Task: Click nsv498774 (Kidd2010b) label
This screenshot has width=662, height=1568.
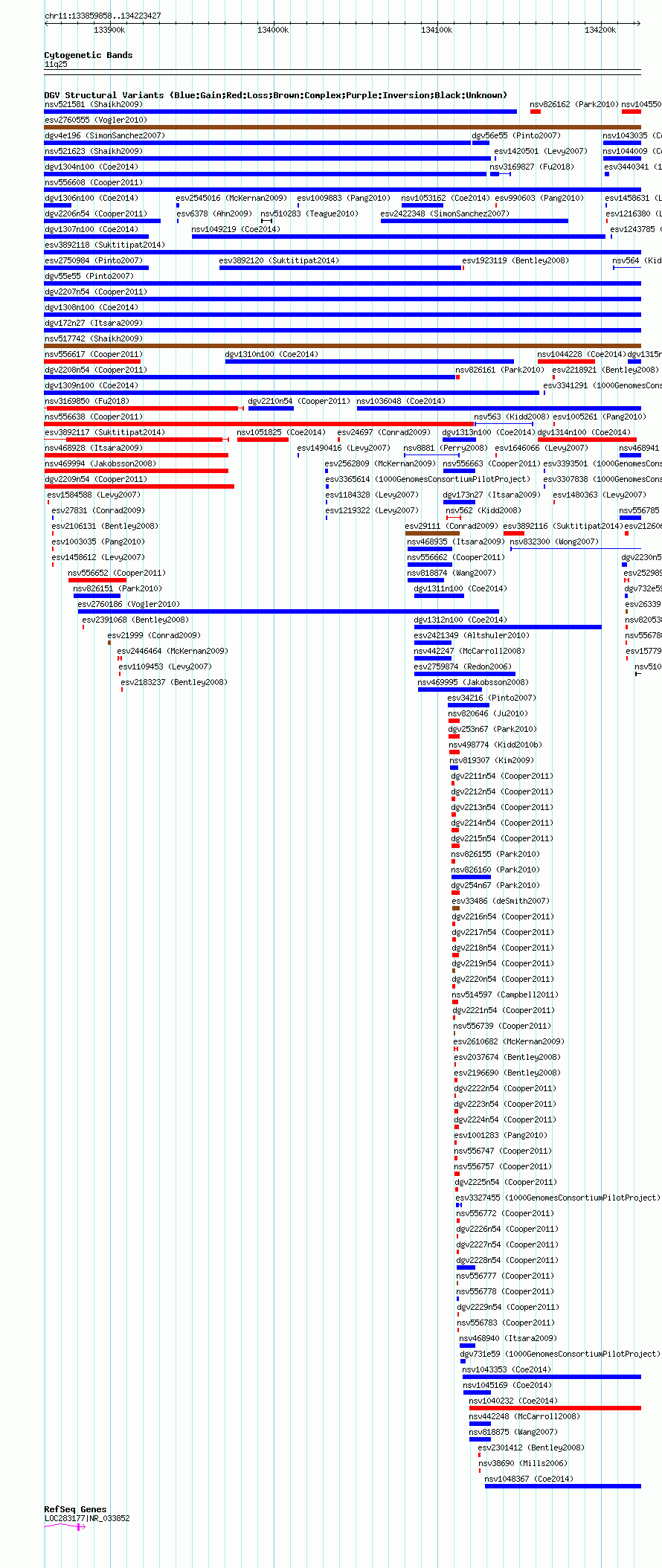Action: pyautogui.click(x=495, y=745)
